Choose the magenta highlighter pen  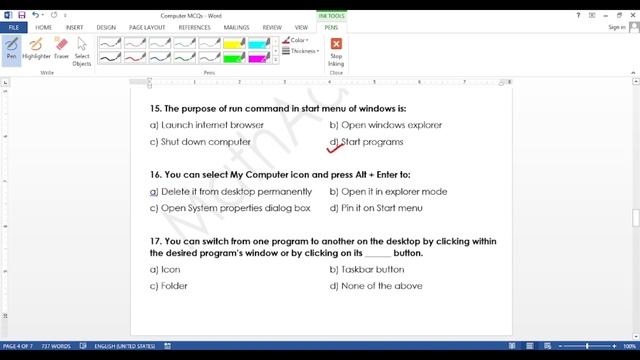(x=259, y=58)
